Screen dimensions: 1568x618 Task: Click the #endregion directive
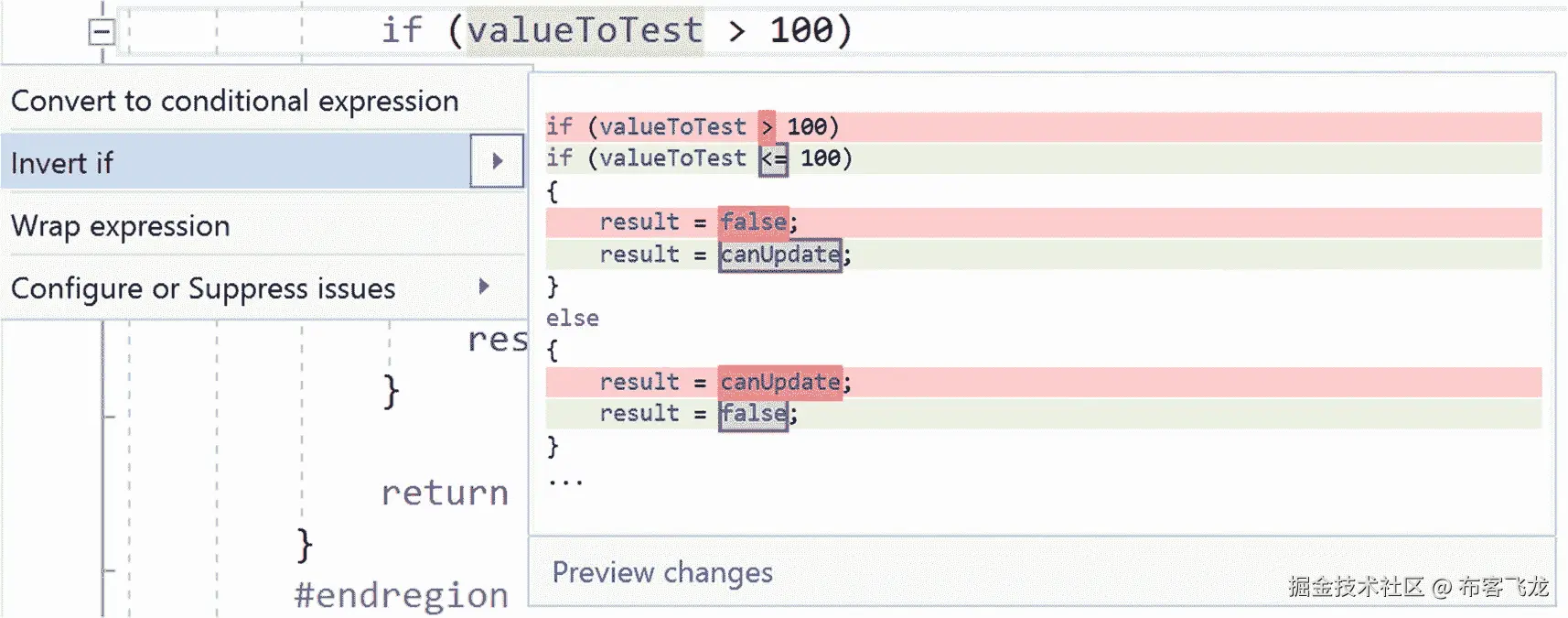(401, 595)
